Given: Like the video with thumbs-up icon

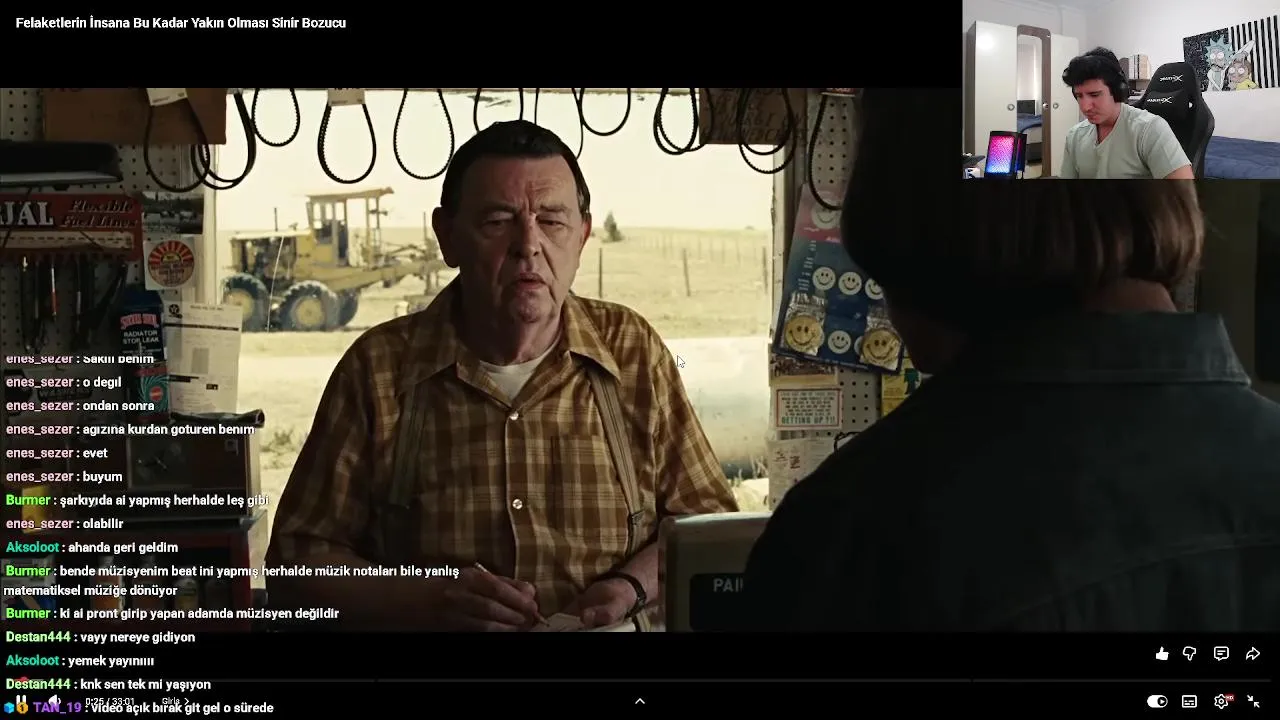Looking at the screenshot, I should 1161,654.
